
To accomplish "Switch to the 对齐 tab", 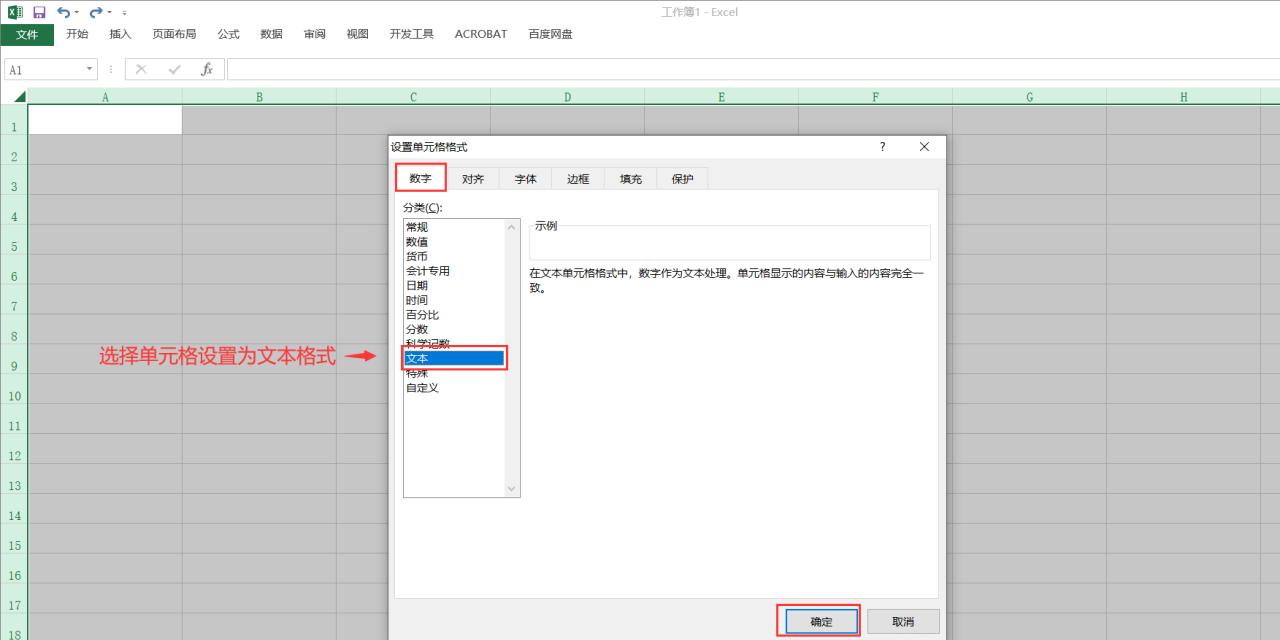I will (x=473, y=179).
